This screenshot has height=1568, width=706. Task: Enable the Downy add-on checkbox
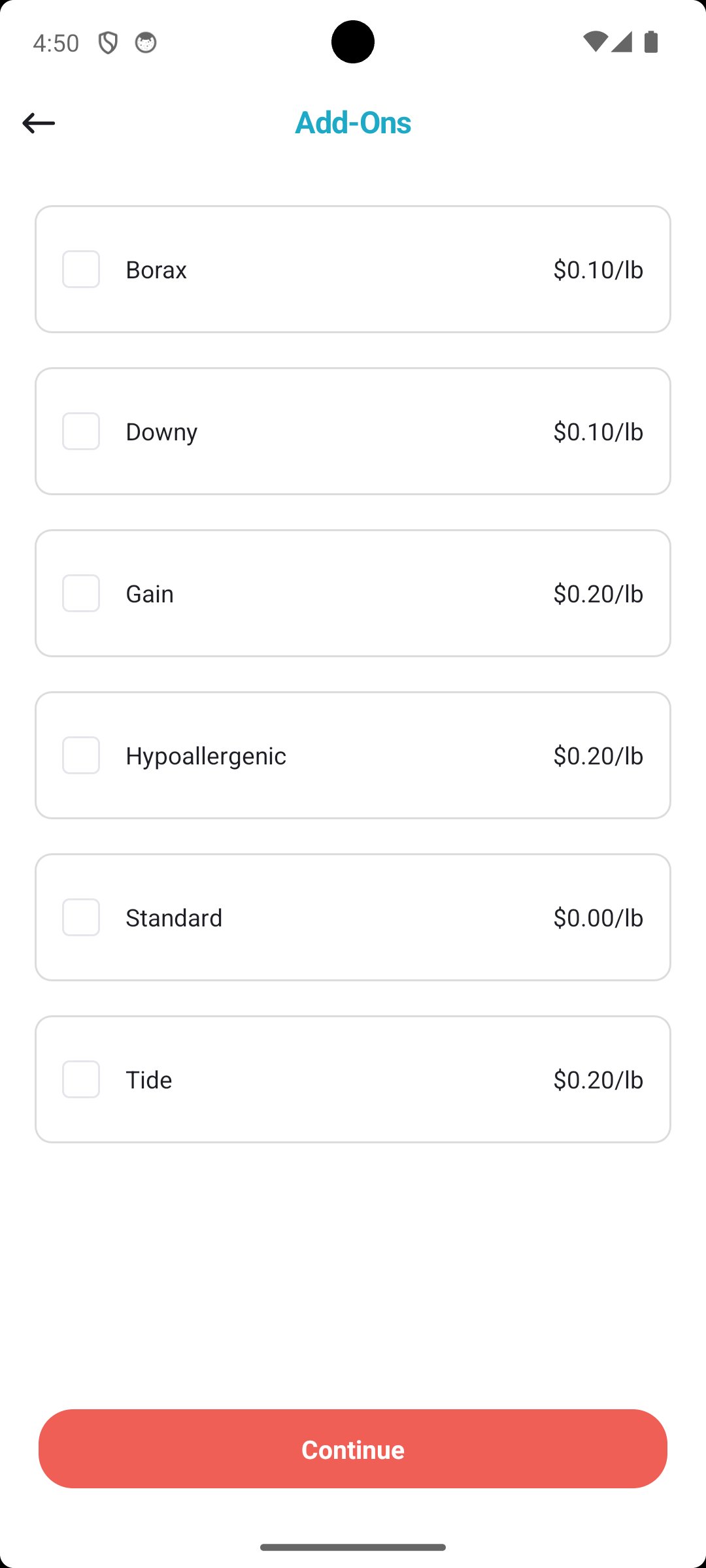(x=81, y=431)
